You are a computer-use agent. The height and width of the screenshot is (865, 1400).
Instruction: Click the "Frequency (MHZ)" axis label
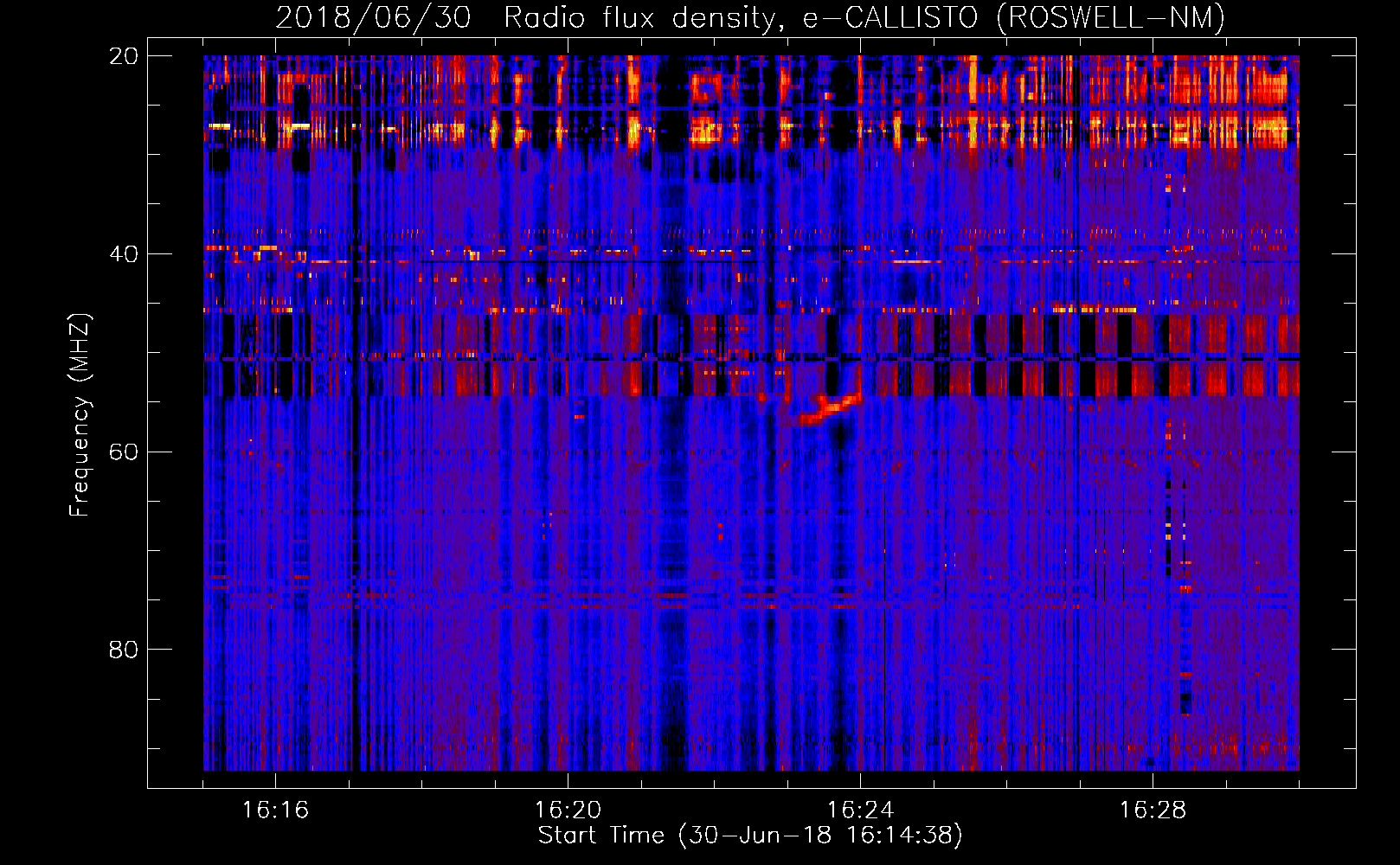tap(80, 414)
